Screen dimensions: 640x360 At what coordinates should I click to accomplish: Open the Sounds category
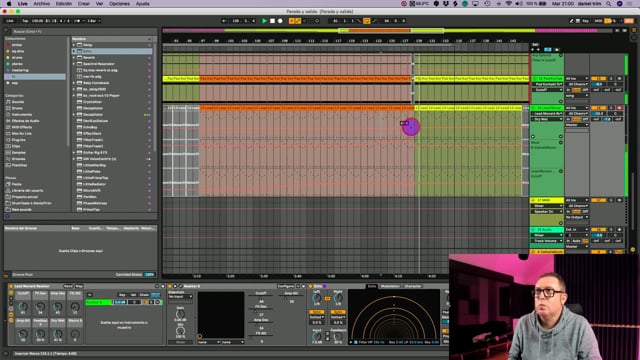[x=18, y=102]
